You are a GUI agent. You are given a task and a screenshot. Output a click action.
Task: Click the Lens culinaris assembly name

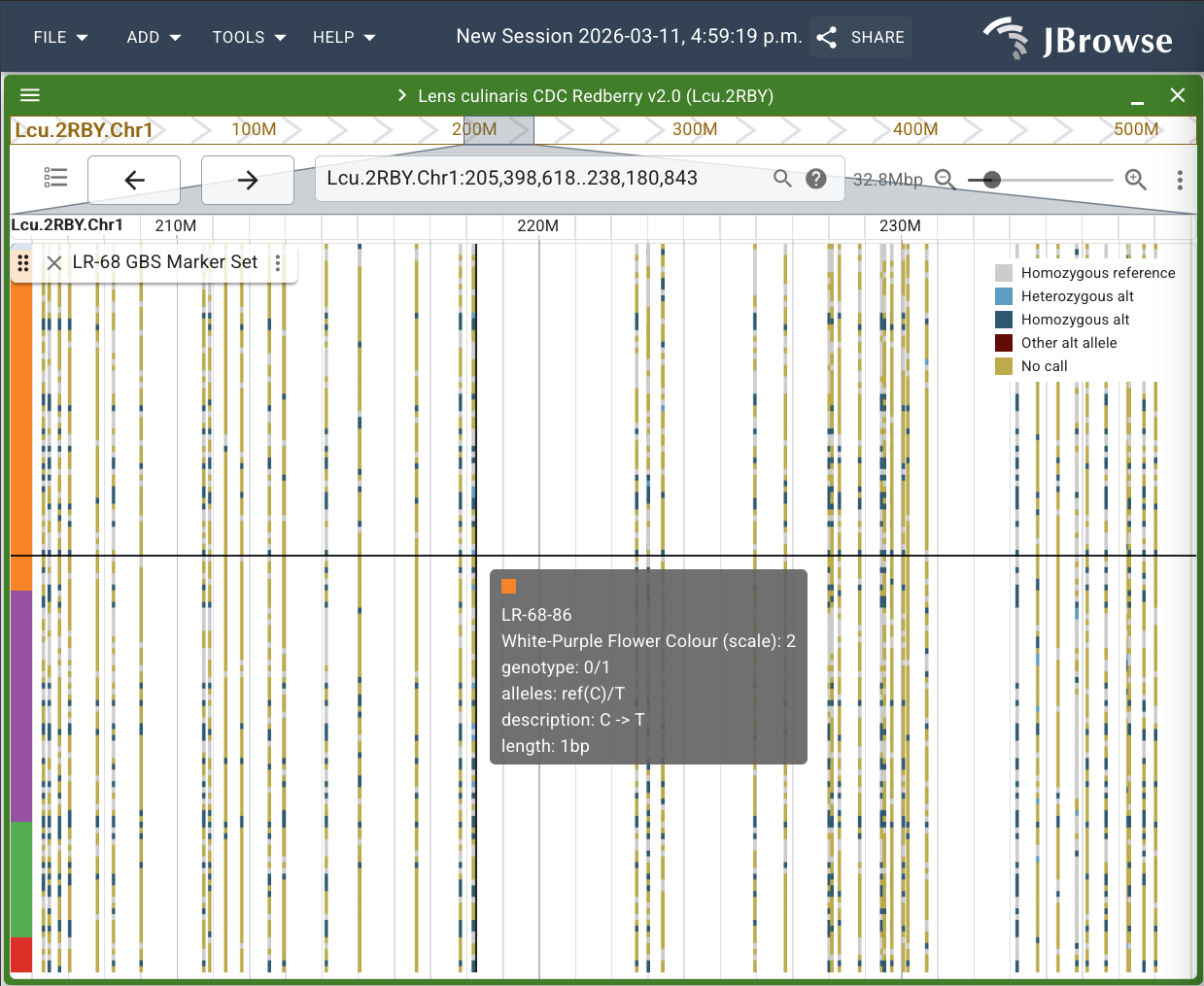click(595, 96)
